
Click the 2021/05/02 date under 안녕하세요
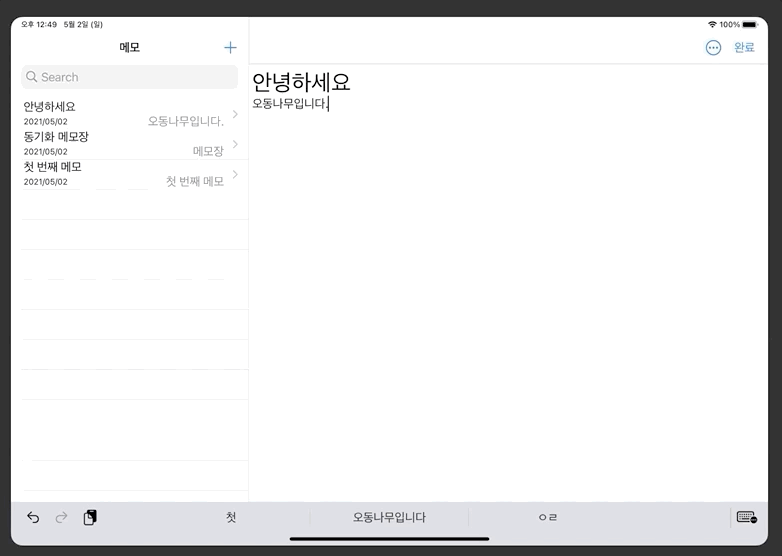coord(45,122)
